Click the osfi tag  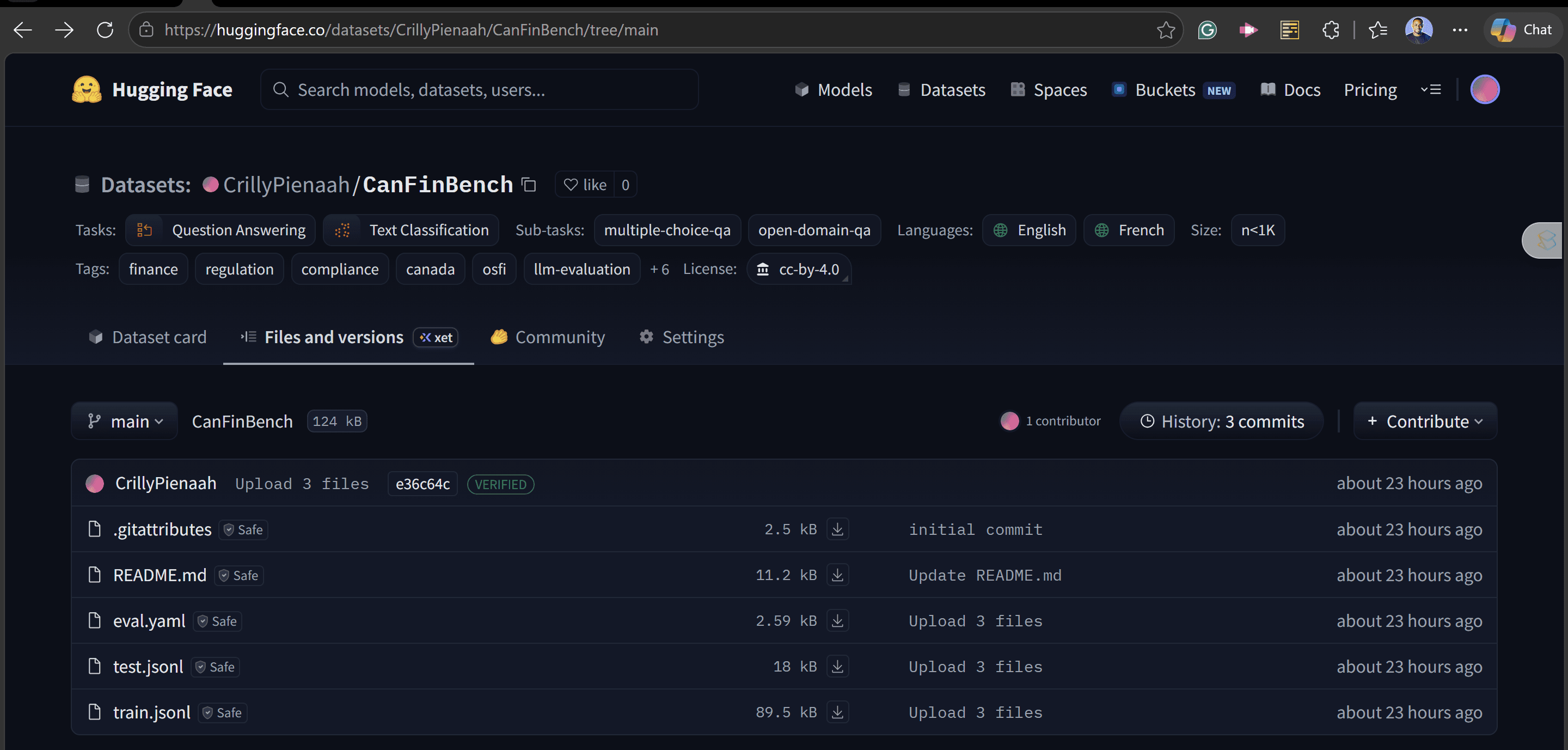click(x=494, y=269)
